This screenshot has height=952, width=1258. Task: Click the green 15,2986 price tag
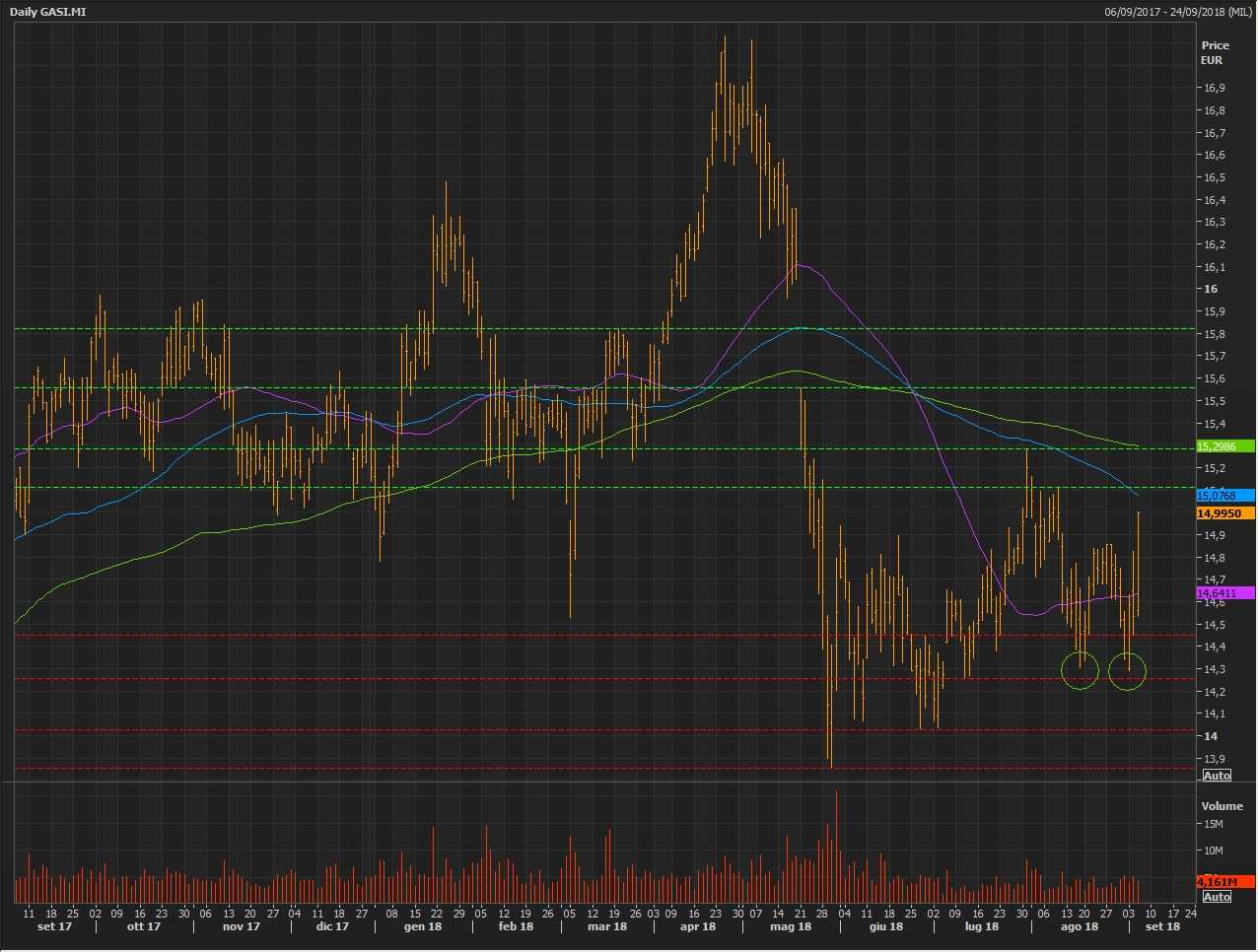click(x=1224, y=446)
